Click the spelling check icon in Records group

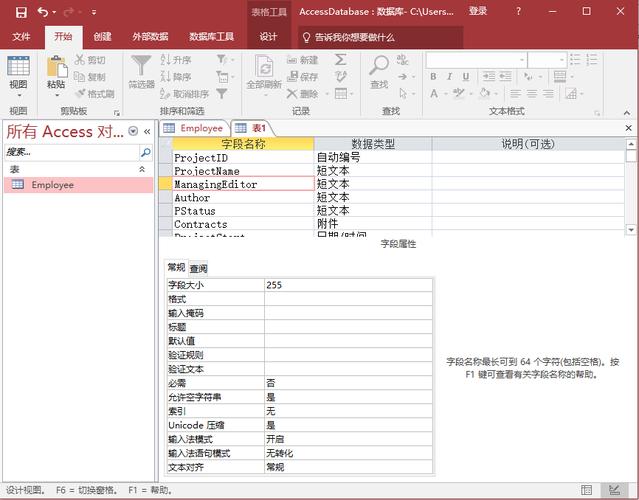tap(341, 76)
